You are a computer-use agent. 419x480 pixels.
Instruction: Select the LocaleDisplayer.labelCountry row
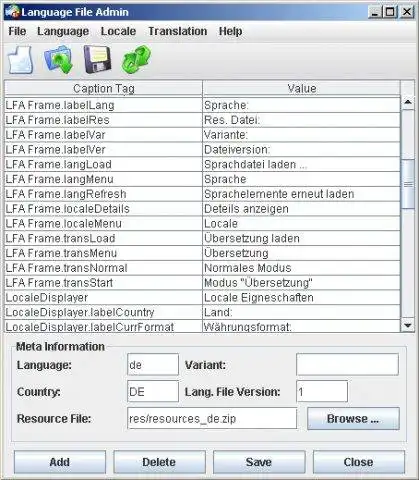pos(202,312)
